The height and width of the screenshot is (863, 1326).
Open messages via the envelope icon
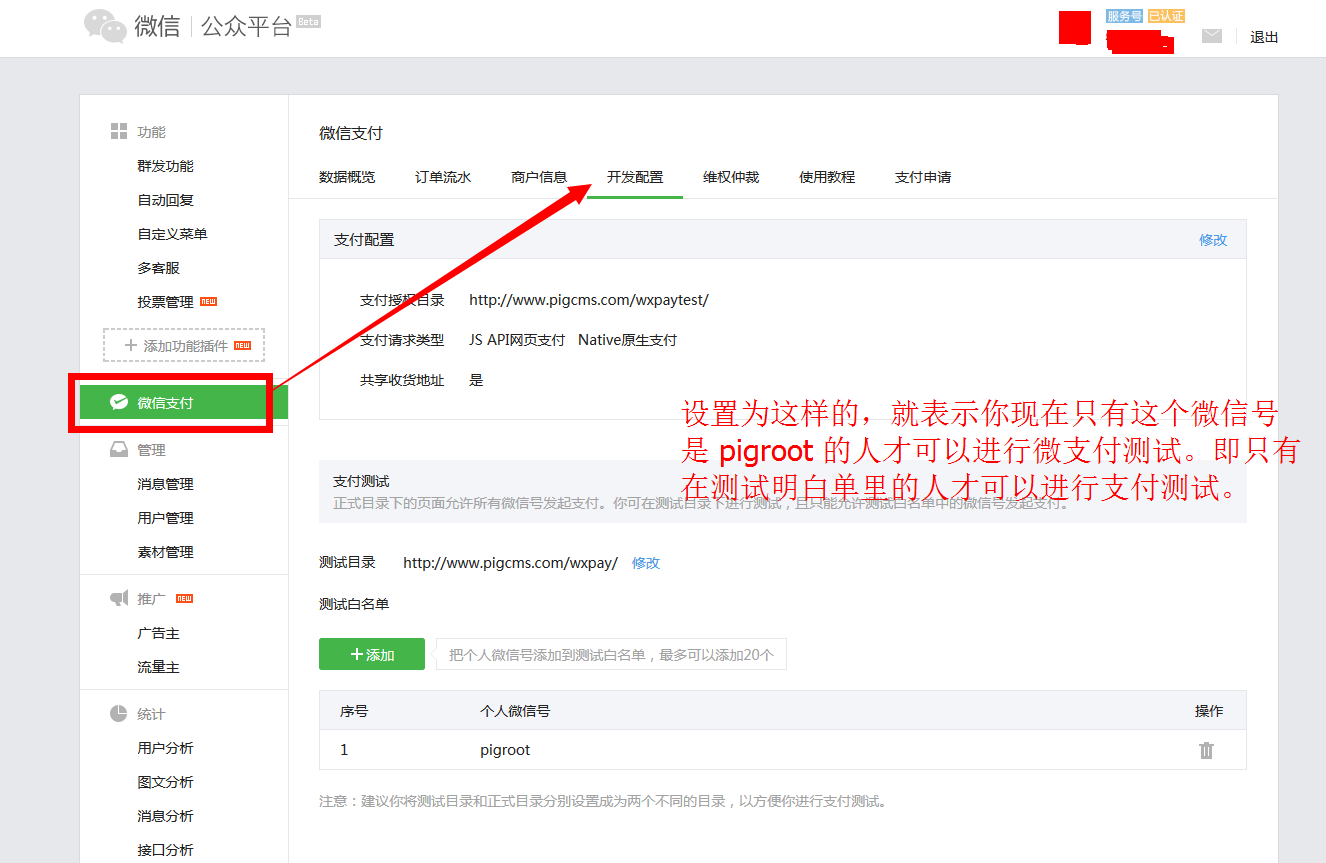click(x=1212, y=34)
